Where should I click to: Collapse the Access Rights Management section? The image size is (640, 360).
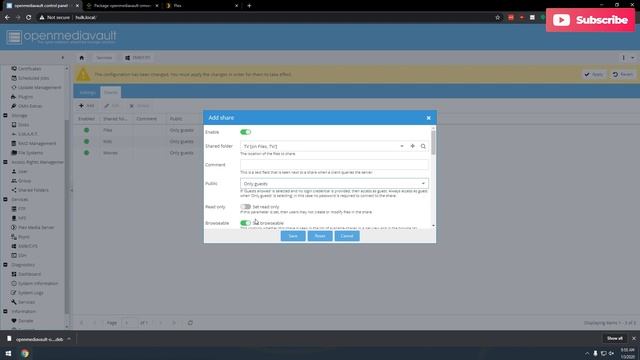[5, 162]
